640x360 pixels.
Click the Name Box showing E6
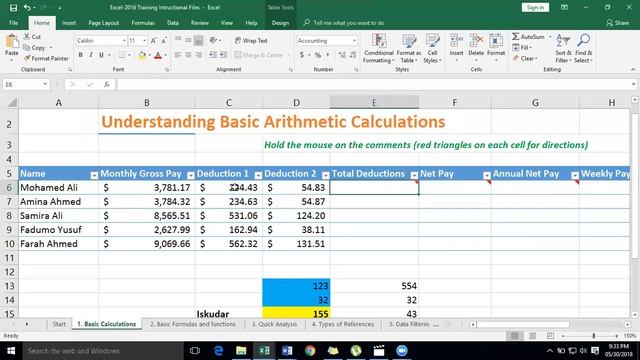click(x=25, y=84)
